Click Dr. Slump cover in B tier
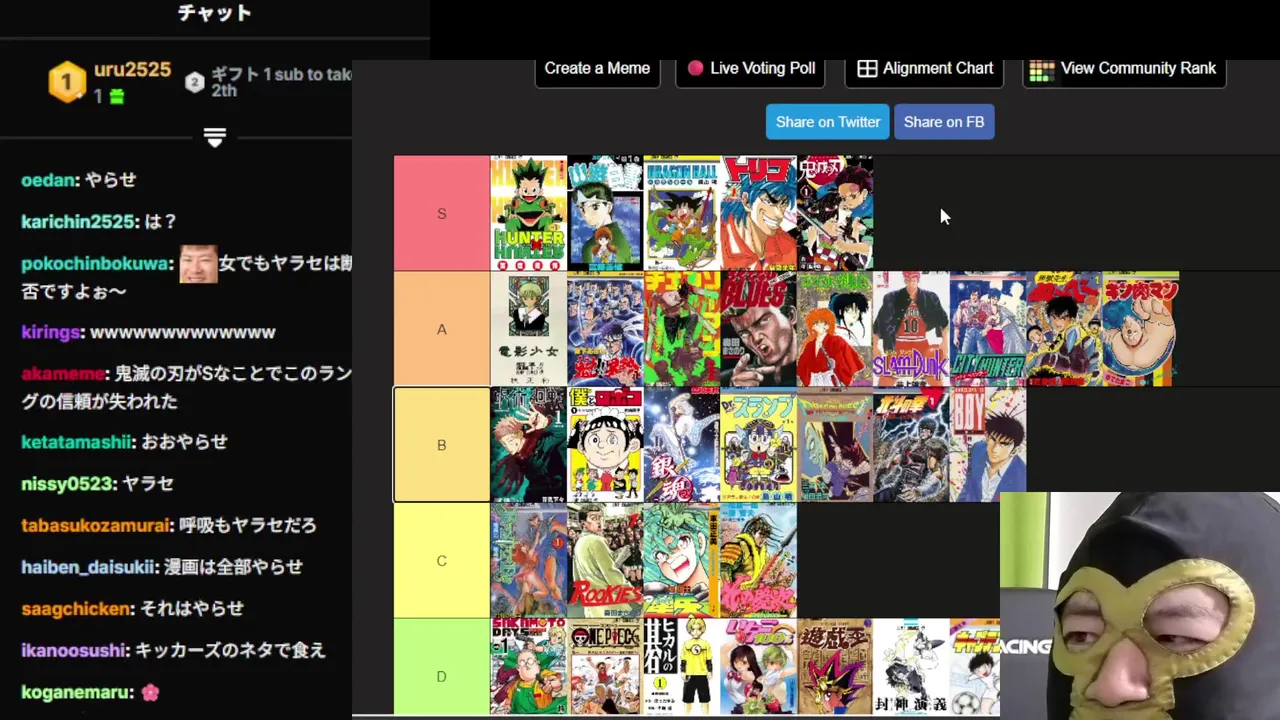 tap(759, 445)
